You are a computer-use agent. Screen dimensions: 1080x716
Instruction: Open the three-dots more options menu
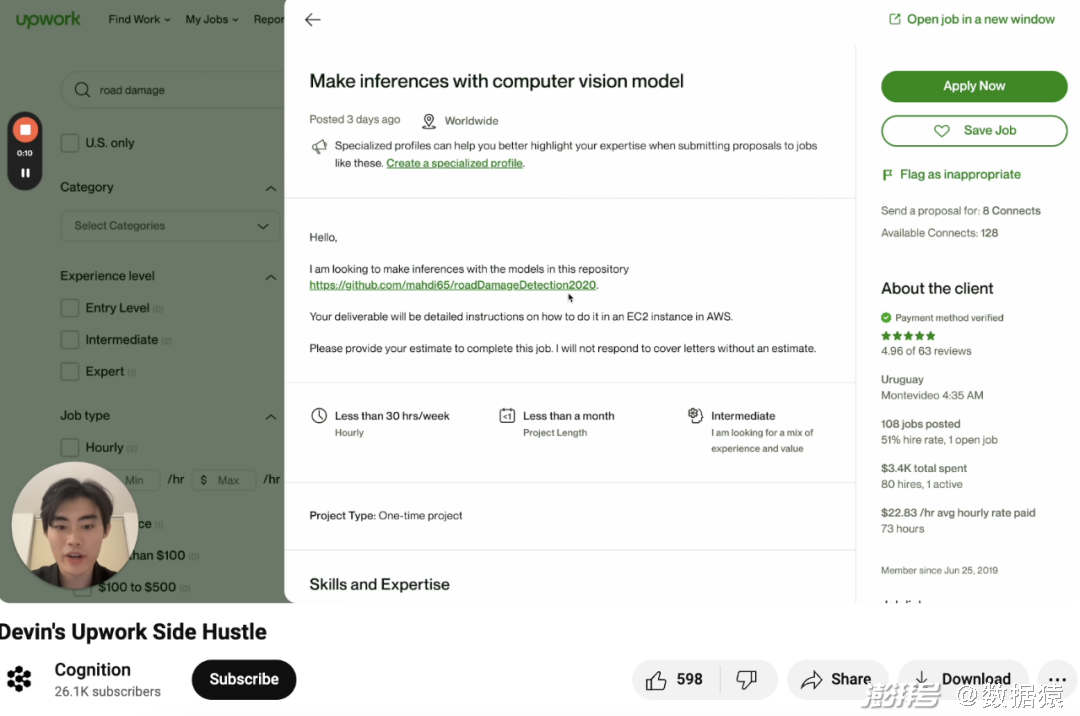[1057, 680]
